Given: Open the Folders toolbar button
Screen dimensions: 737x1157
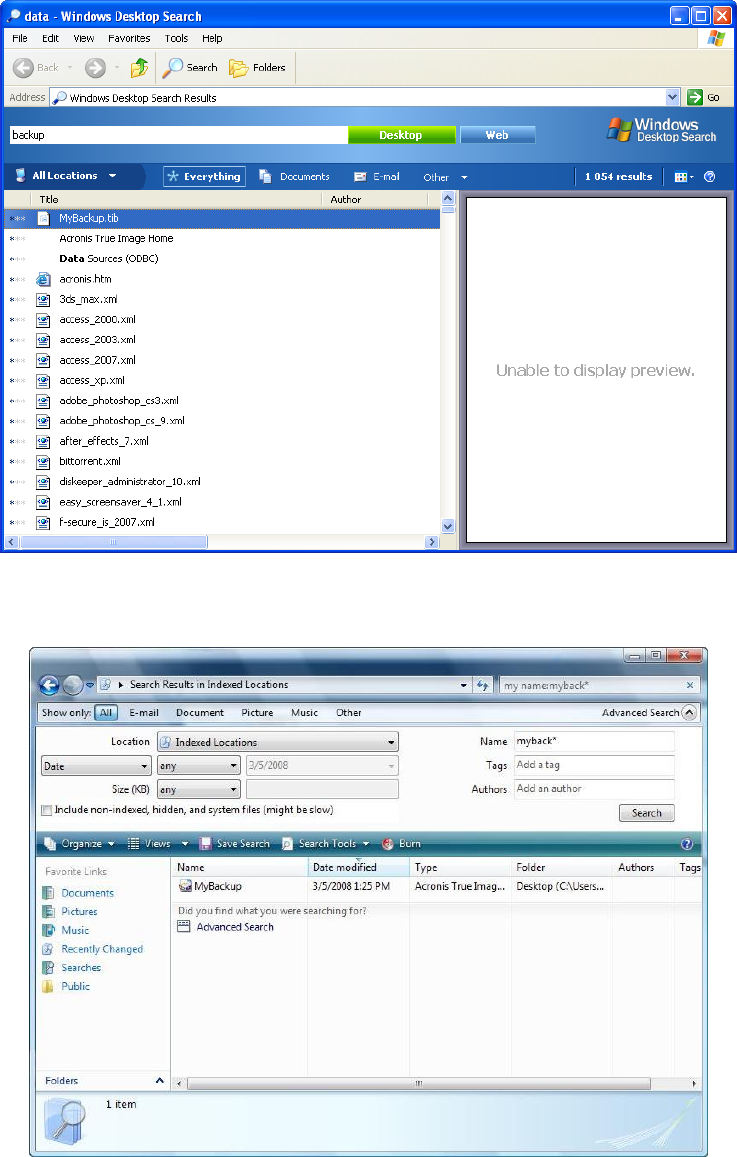Looking at the screenshot, I should (257, 68).
